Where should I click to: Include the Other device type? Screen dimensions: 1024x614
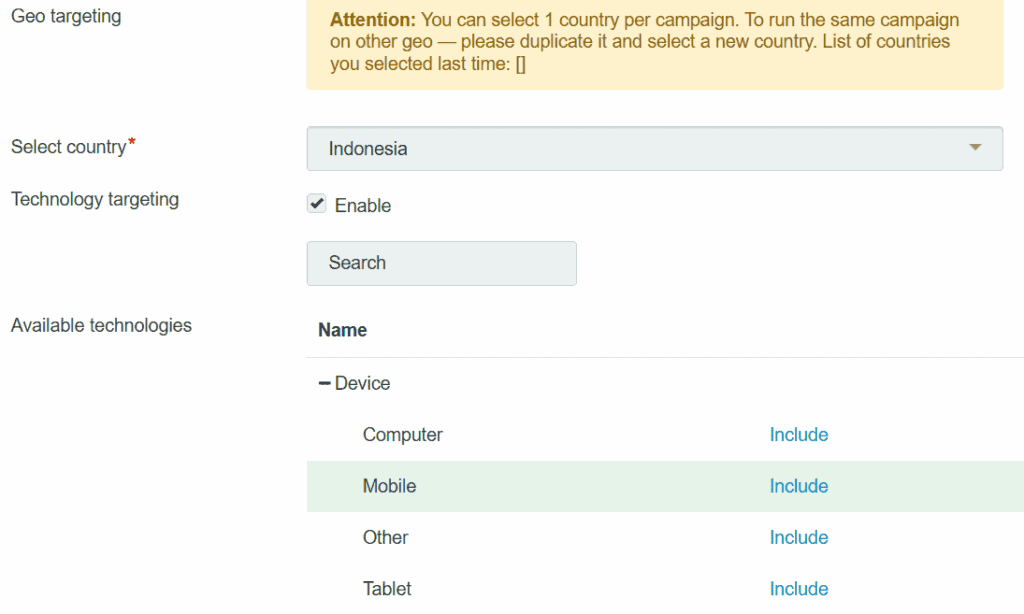click(x=798, y=538)
